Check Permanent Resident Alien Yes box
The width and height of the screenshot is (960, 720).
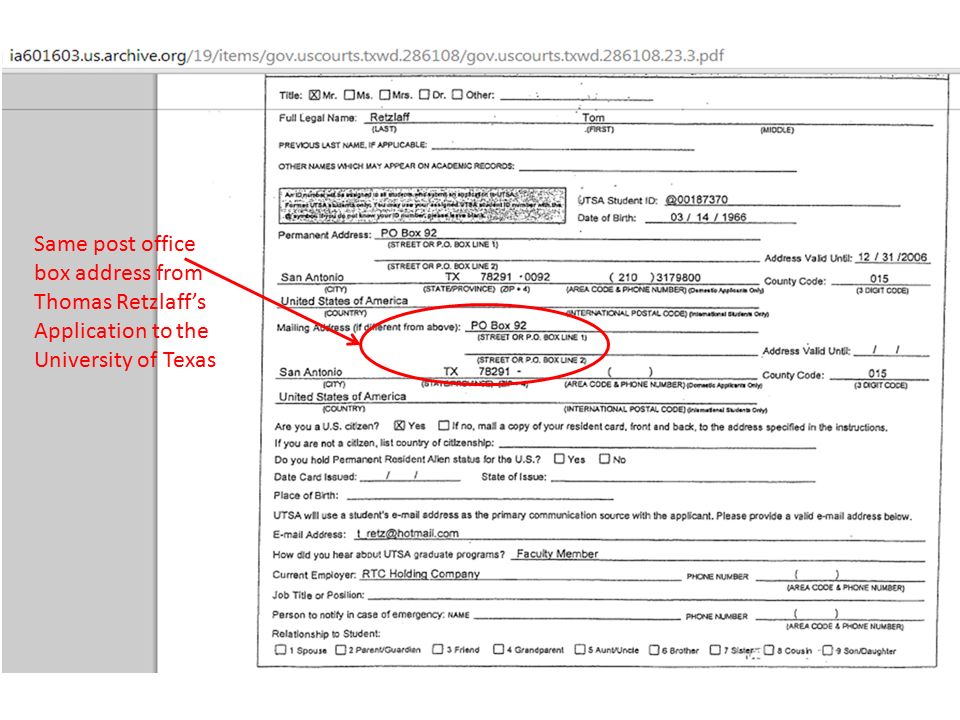559,460
